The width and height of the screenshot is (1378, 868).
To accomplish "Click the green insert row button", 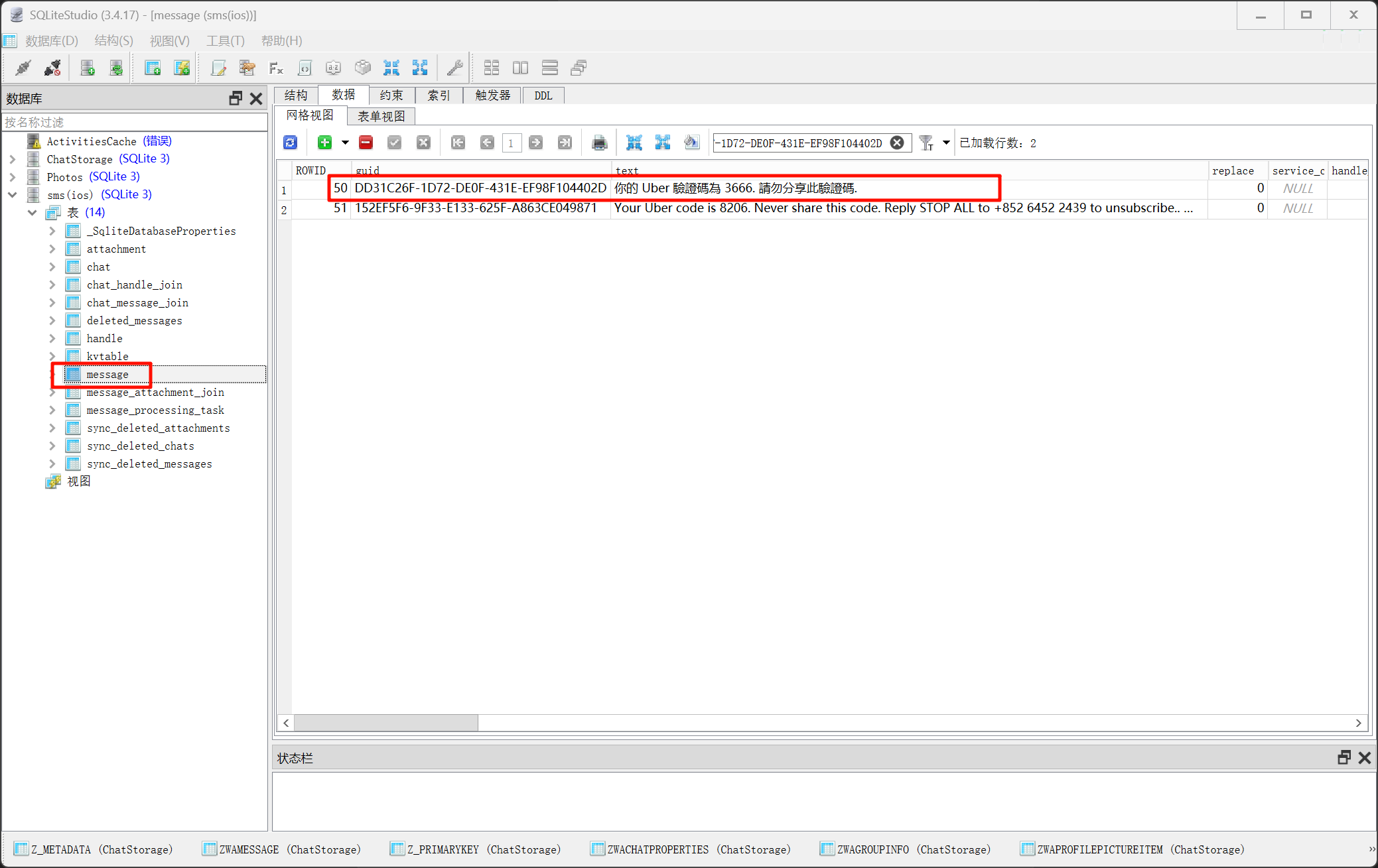I will point(324,143).
